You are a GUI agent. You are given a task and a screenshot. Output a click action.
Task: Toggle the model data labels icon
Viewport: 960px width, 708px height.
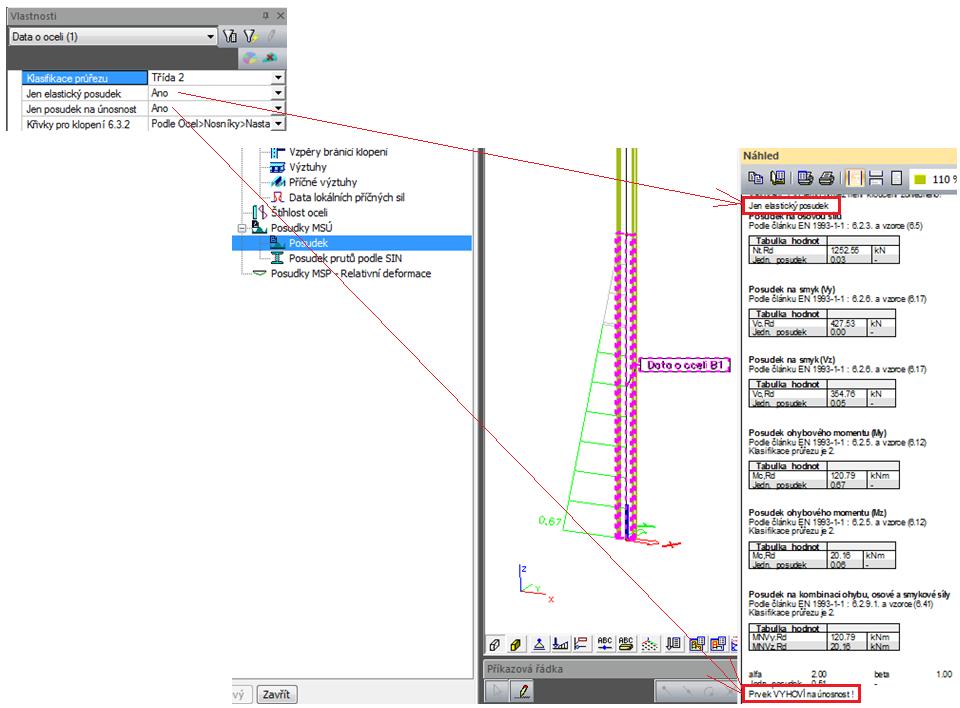point(580,644)
